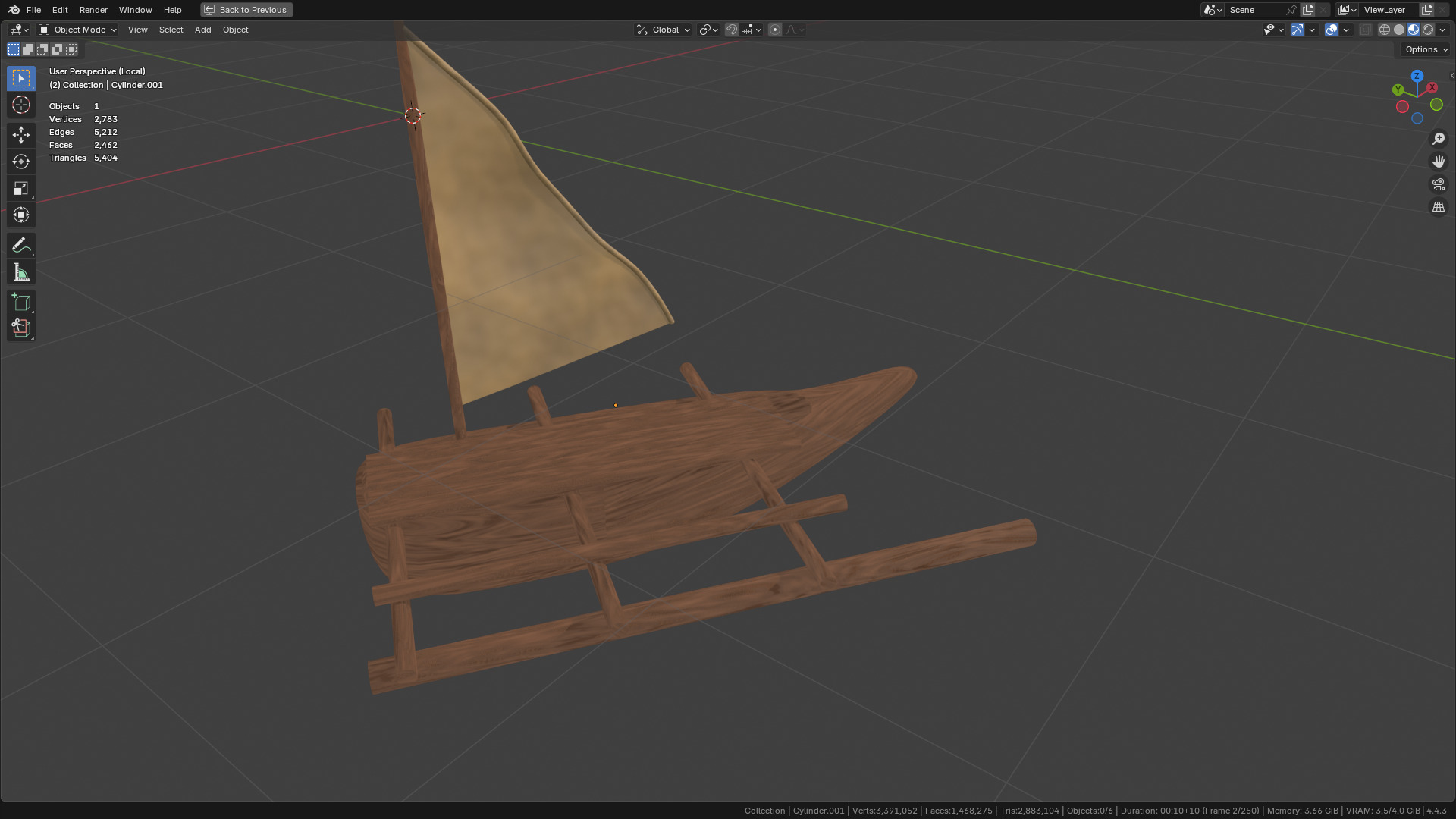
Task: Select the Move tool
Action: (21, 135)
